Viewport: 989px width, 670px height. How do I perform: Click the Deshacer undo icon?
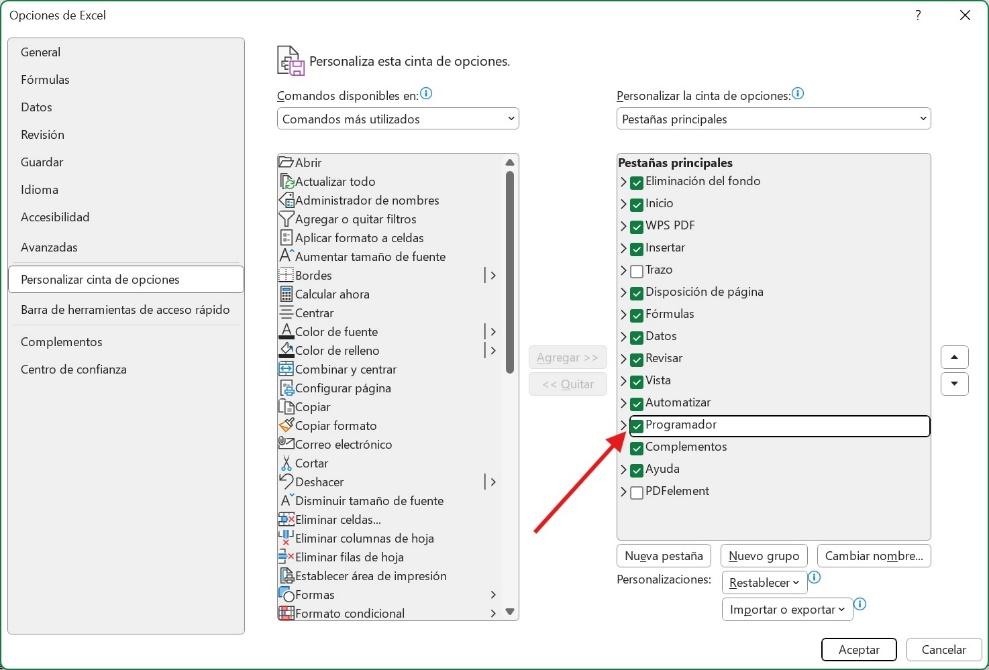(286, 482)
